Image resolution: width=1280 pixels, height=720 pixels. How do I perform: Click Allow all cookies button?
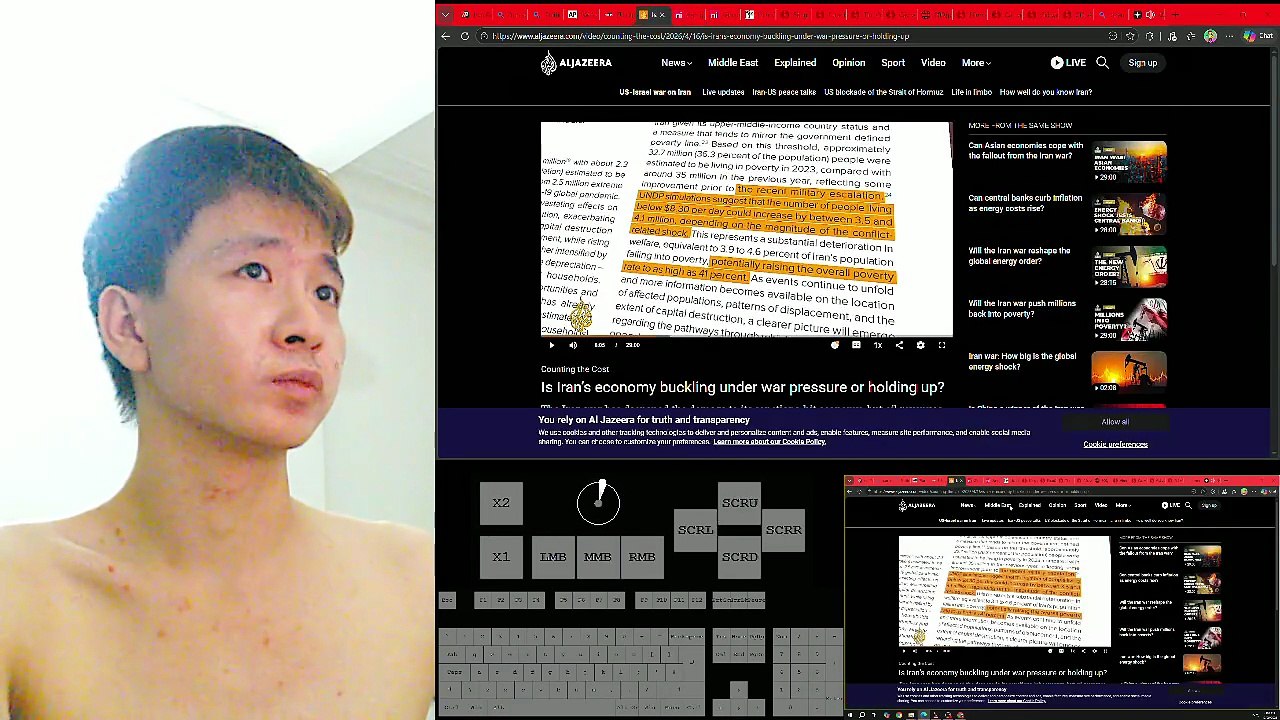coord(1115,422)
